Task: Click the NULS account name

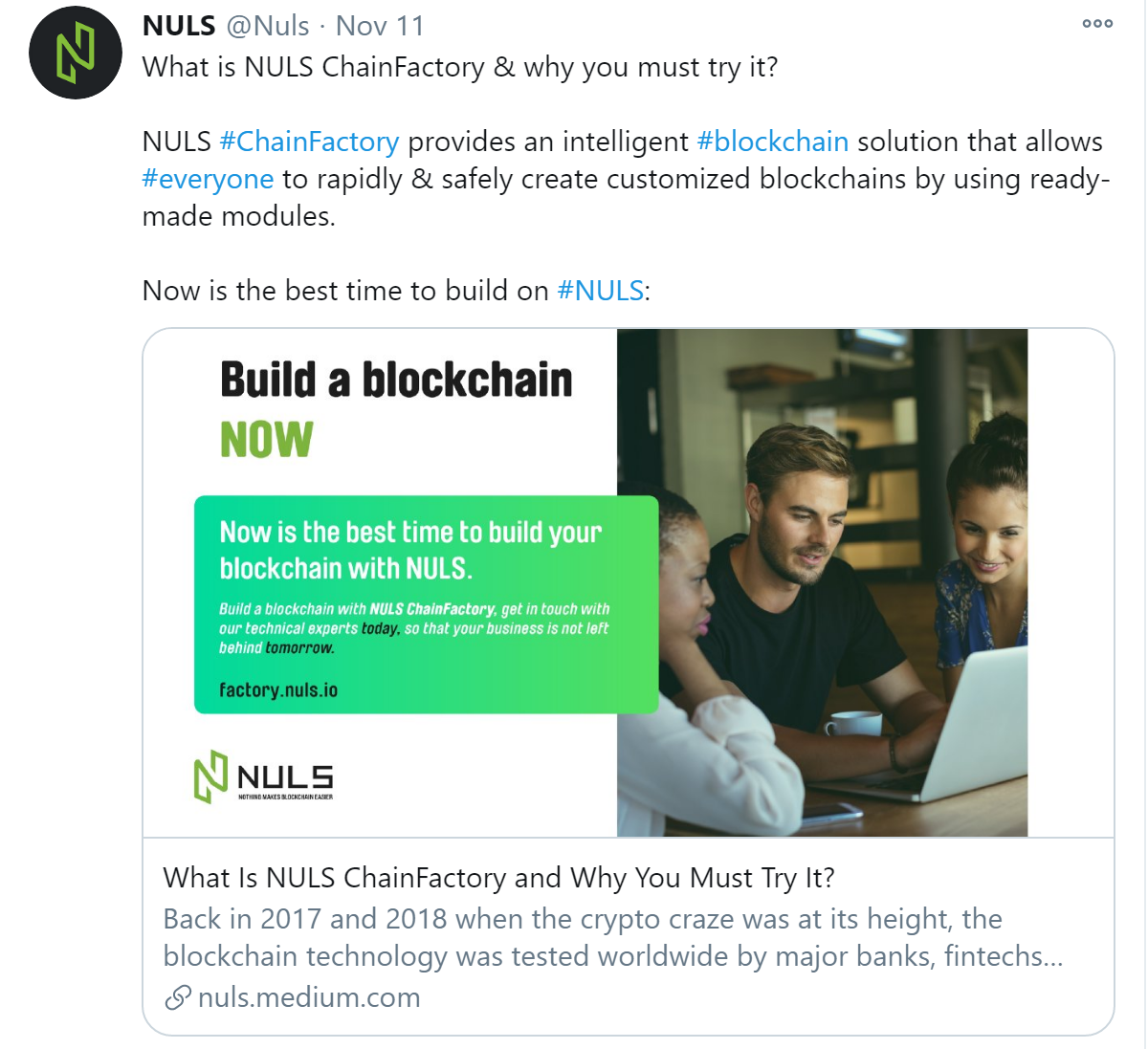Action: tap(179, 26)
